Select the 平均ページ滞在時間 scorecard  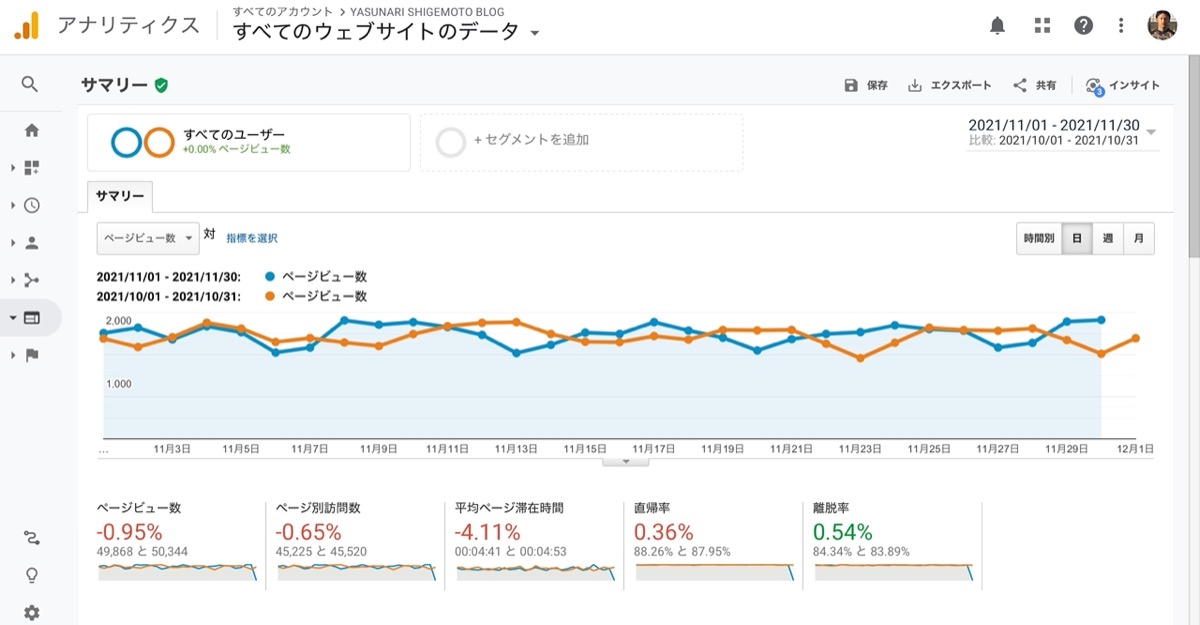pyautogui.click(x=535, y=545)
